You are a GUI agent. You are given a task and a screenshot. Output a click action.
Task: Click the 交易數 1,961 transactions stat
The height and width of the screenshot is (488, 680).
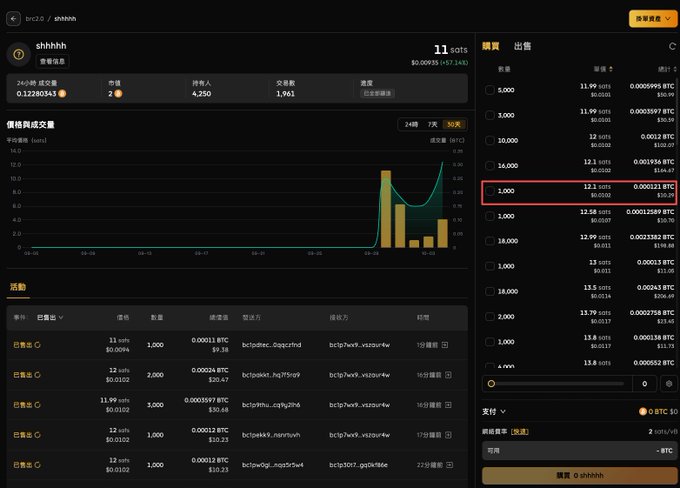(285, 88)
